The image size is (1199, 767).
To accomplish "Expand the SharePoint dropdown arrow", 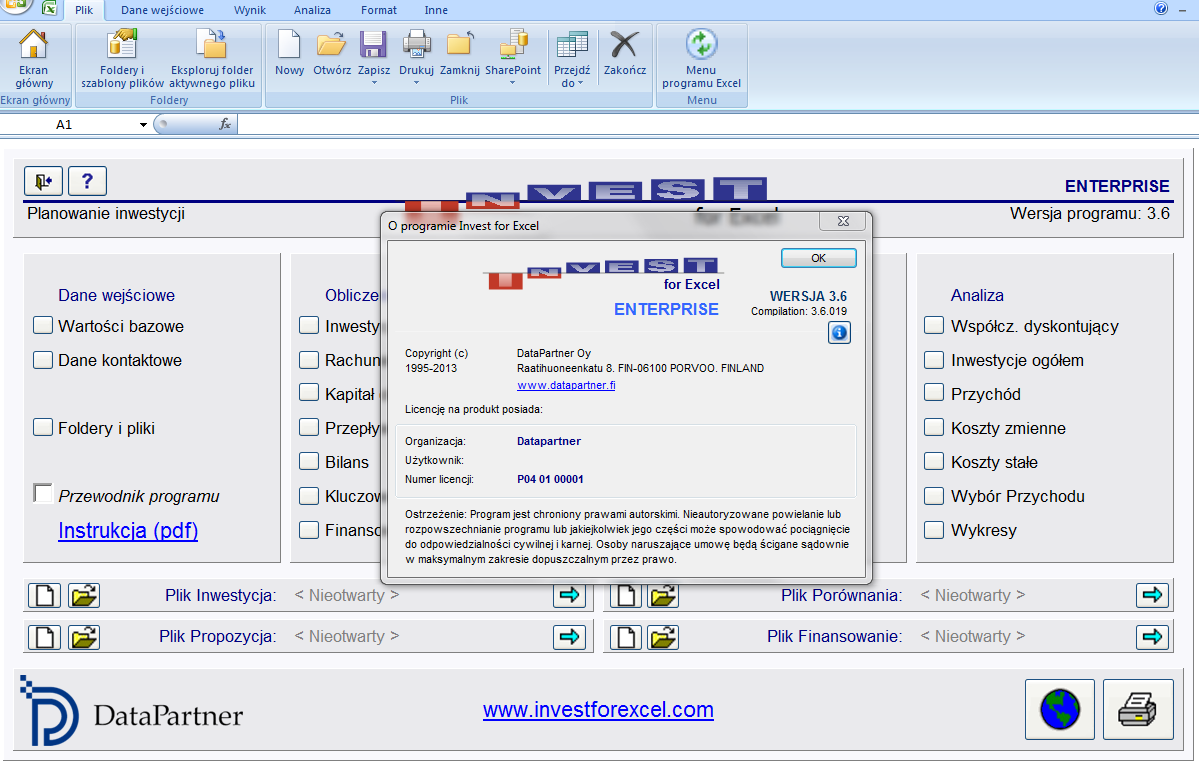I will 512,83.
